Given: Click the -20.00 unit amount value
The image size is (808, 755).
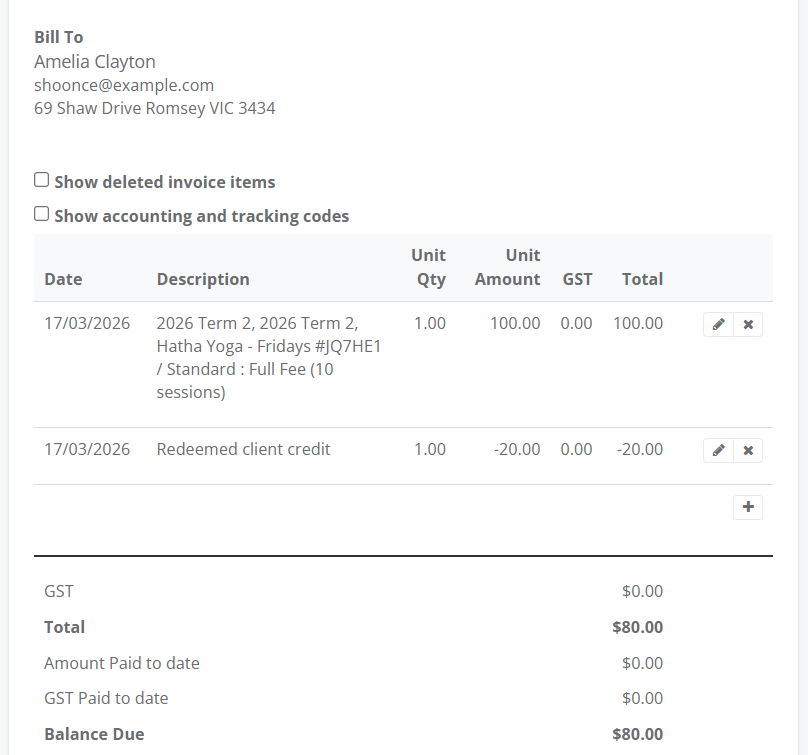Looking at the screenshot, I should (517, 449).
